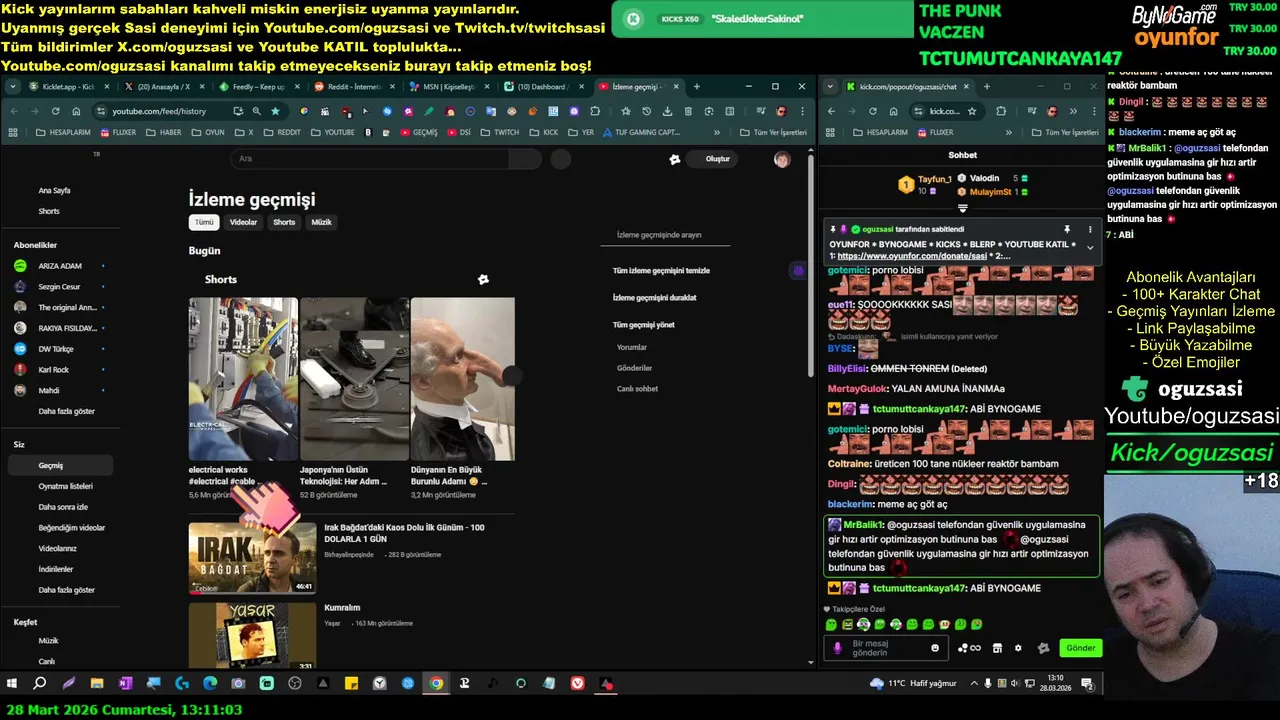
Task: Switch to the MSN browser tab
Action: (448, 87)
